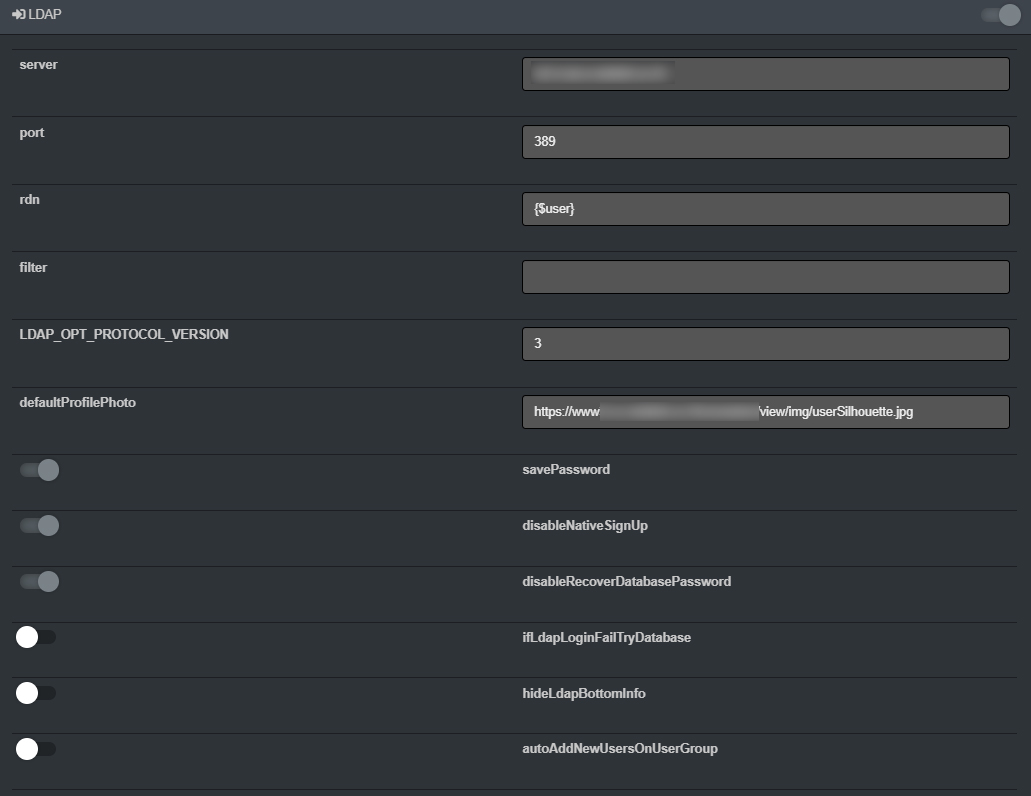Enable autoAddNewUsersOnUserGroup
Image resolution: width=1031 pixels, height=796 pixels.
pyautogui.click(x=36, y=748)
